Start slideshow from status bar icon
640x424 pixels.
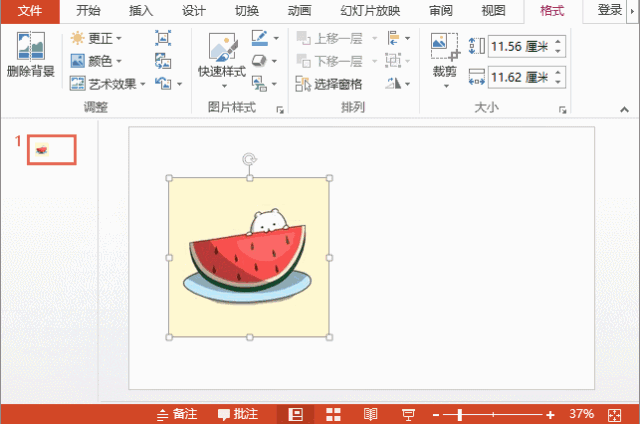click(x=408, y=414)
